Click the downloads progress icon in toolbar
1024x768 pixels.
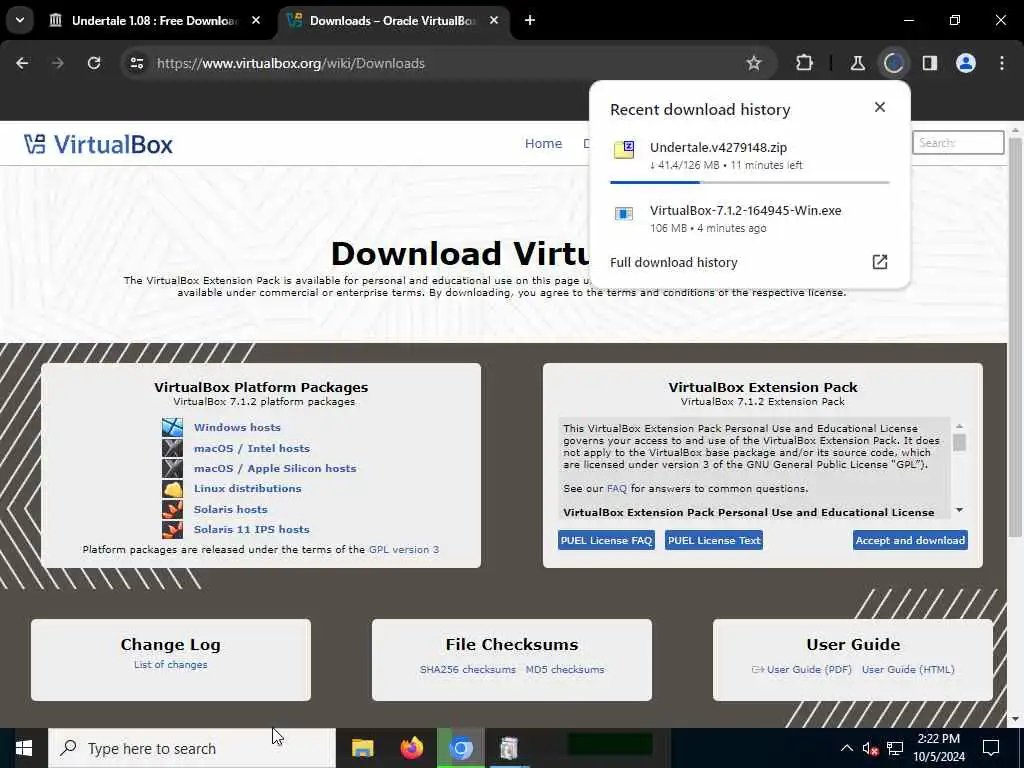pyautogui.click(x=893, y=63)
